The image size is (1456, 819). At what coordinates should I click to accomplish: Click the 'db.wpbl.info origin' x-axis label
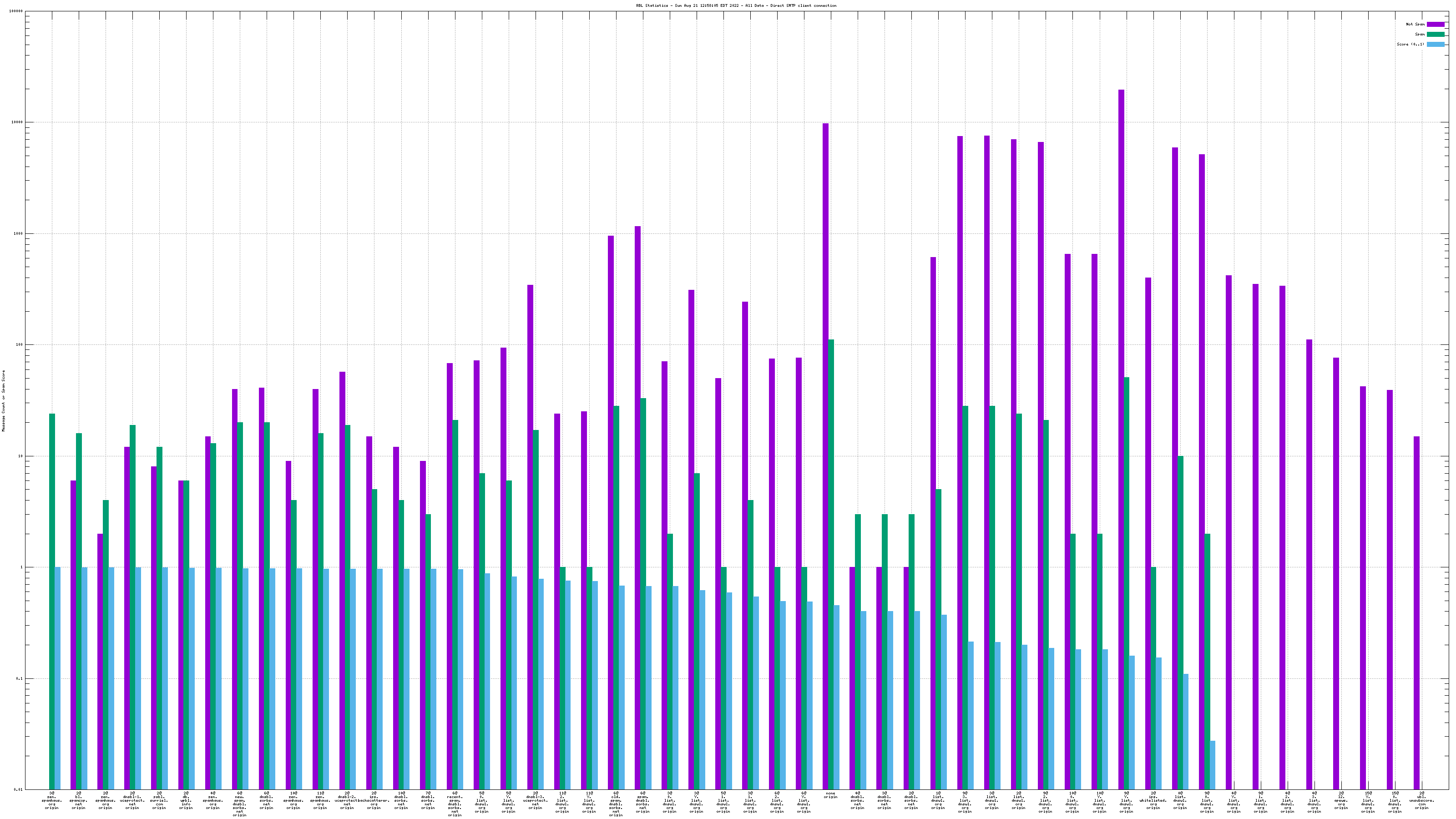186,800
